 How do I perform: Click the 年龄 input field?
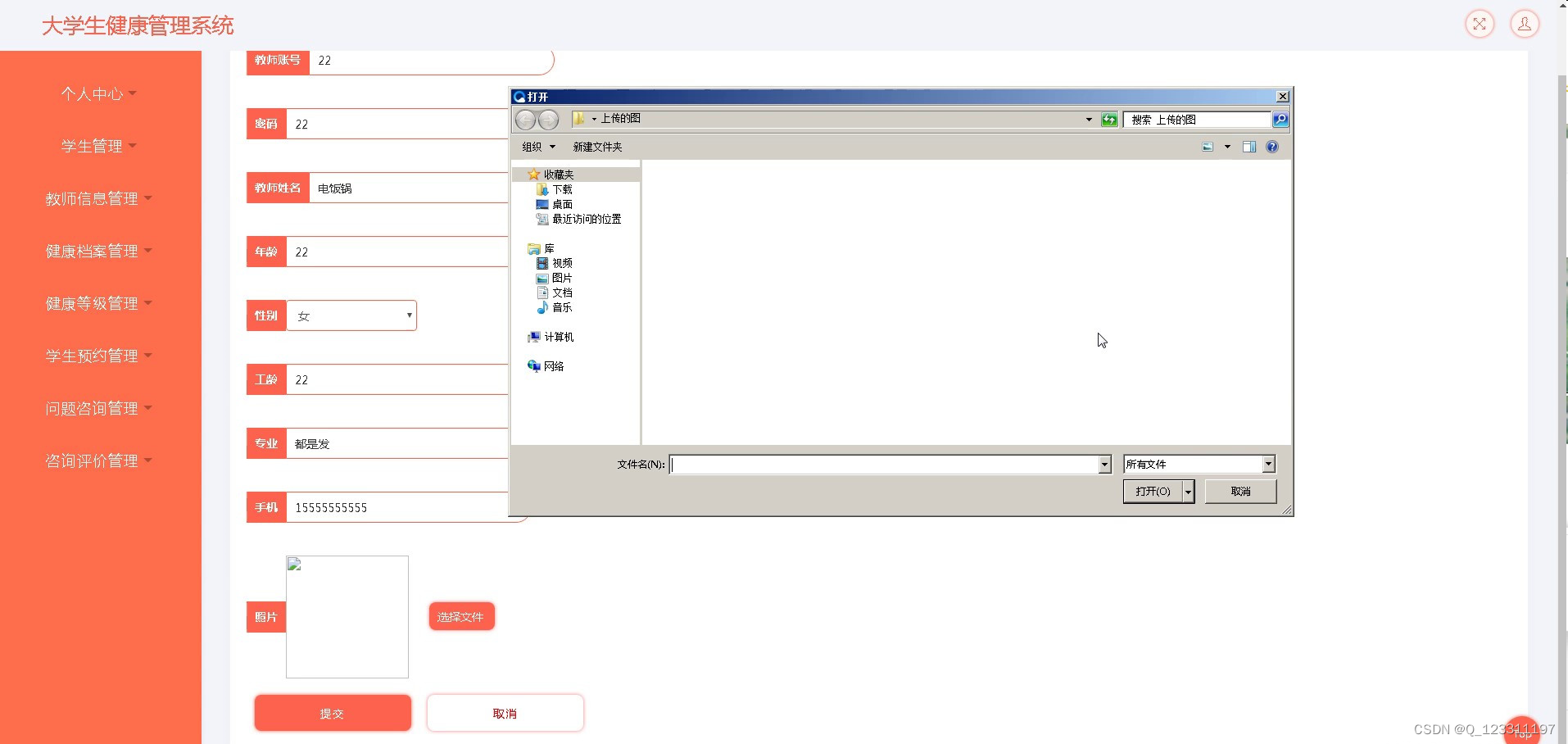pos(397,252)
